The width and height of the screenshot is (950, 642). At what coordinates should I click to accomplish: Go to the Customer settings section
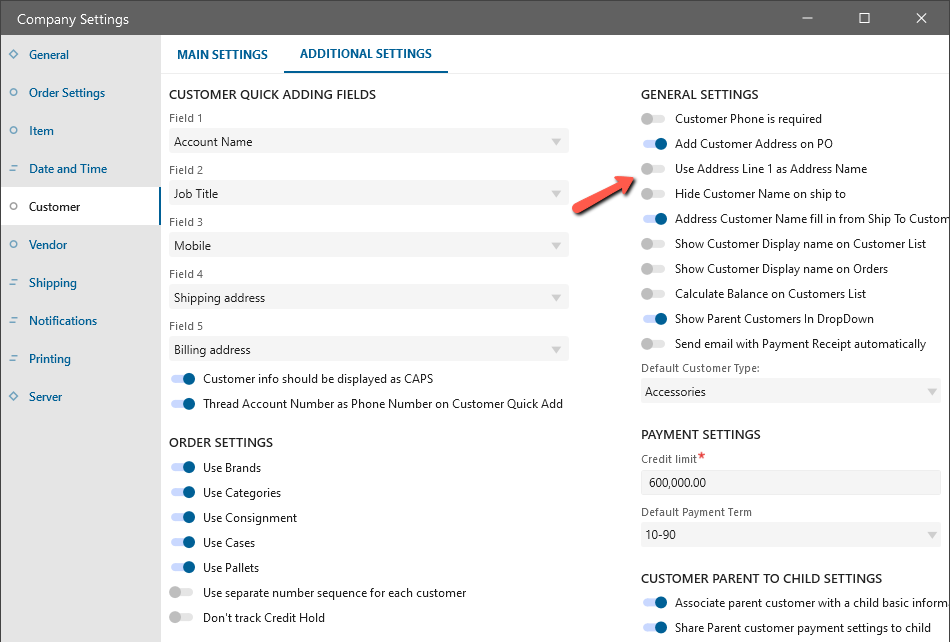pos(54,207)
